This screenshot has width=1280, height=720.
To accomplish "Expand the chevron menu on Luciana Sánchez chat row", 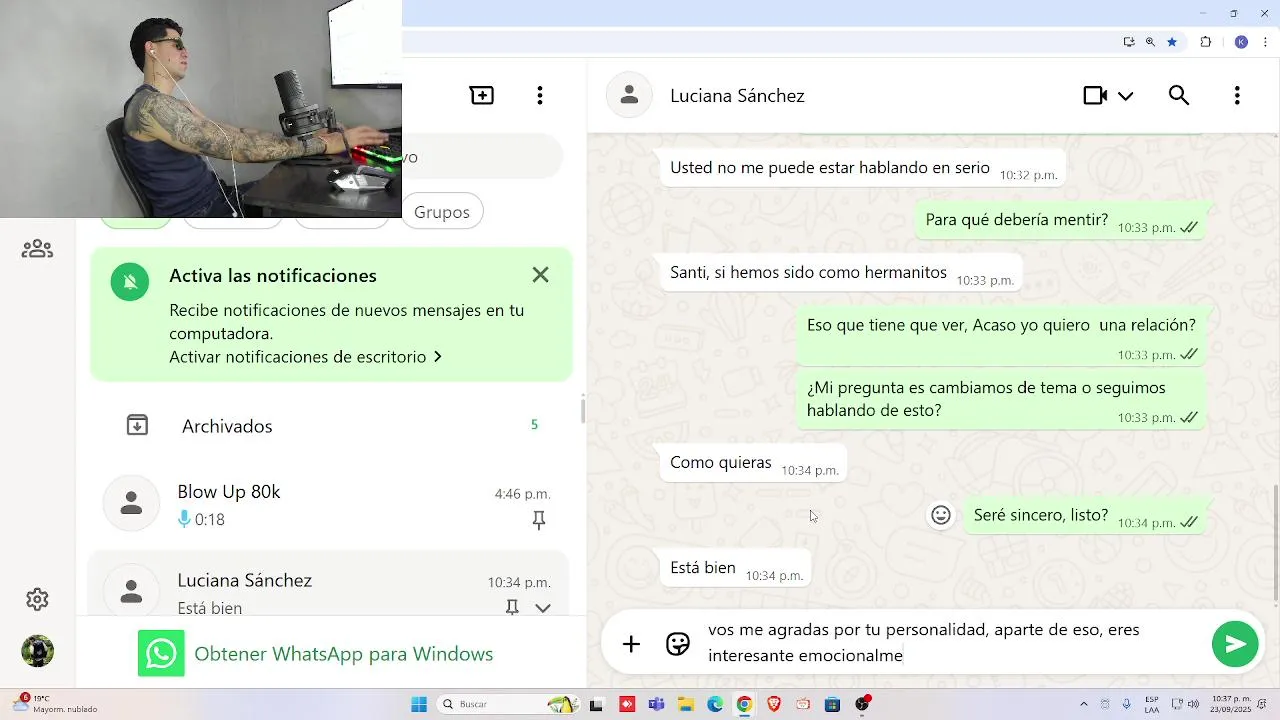I will (543, 607).
